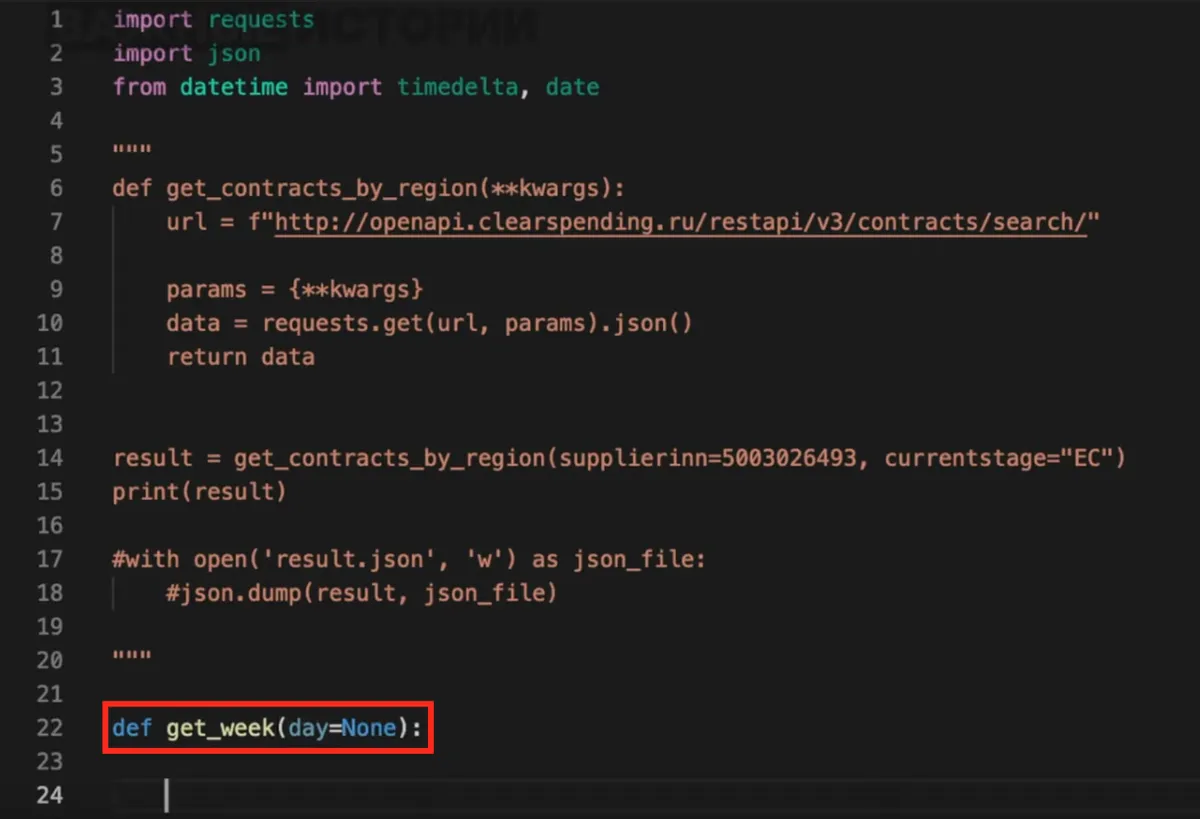The height and width of the screenshot is (819, 1200).
Task: Open the openapi.clearspending.ru URL link
Action: point(680,222)
